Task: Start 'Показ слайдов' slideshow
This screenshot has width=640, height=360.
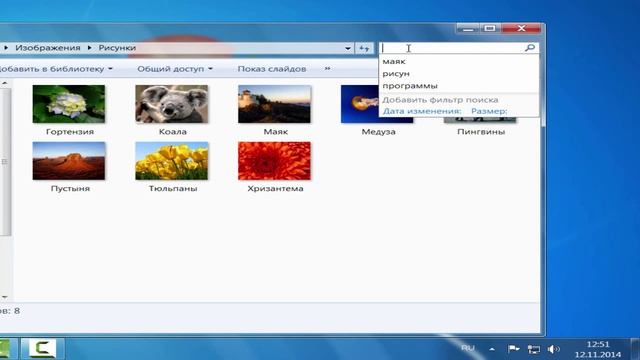Action: [272, 69]
